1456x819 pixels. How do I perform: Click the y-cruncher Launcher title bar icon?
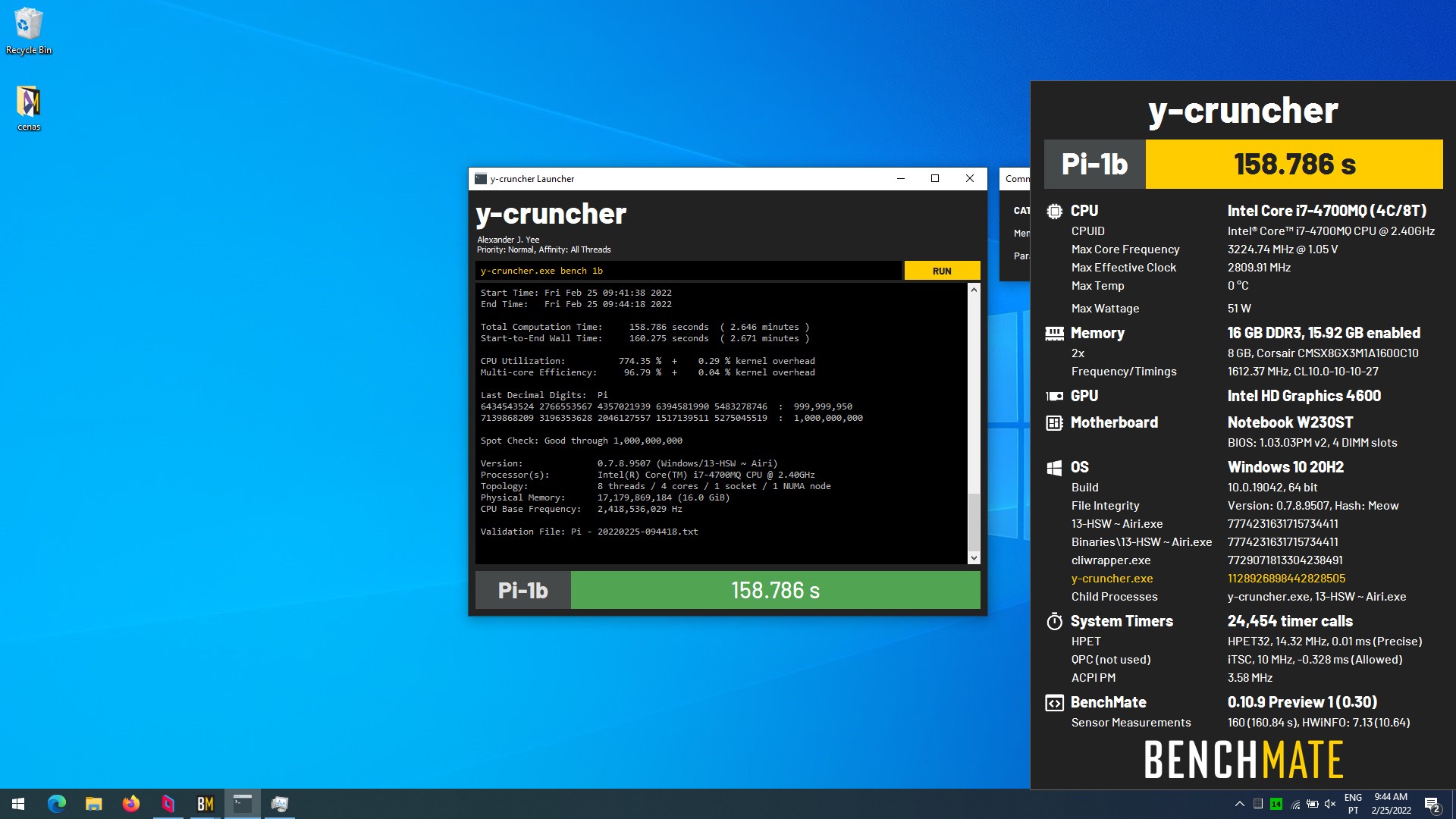pos(481,179)
